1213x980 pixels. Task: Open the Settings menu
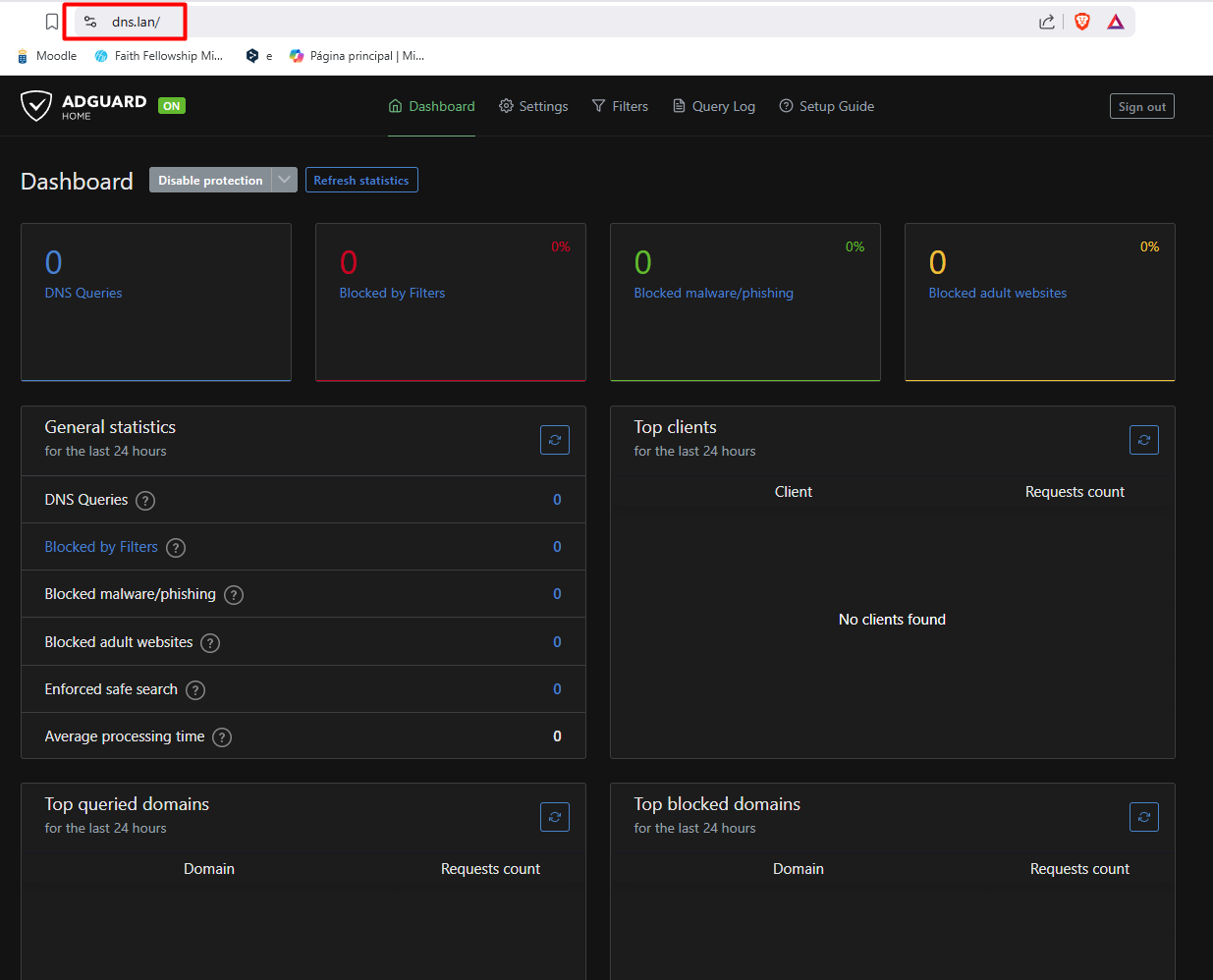coord(533,106)
